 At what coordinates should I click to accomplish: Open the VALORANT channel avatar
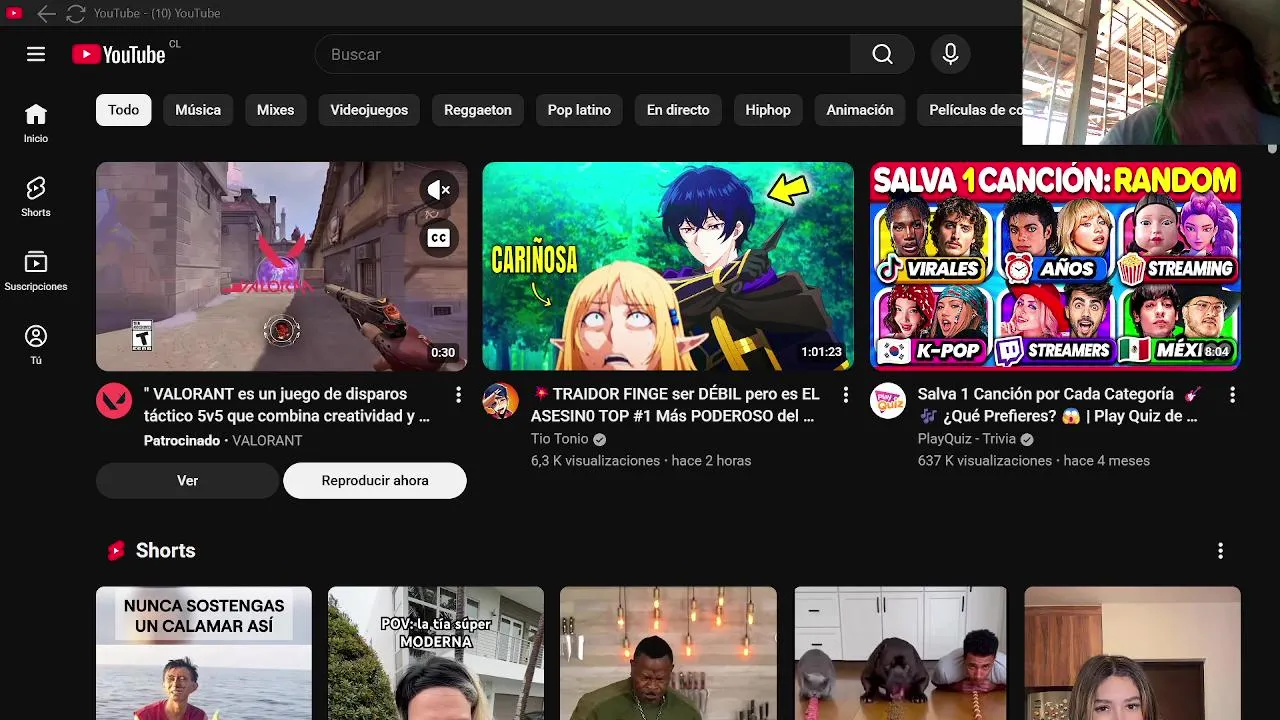pyautogui.click(x=114, y=400)
